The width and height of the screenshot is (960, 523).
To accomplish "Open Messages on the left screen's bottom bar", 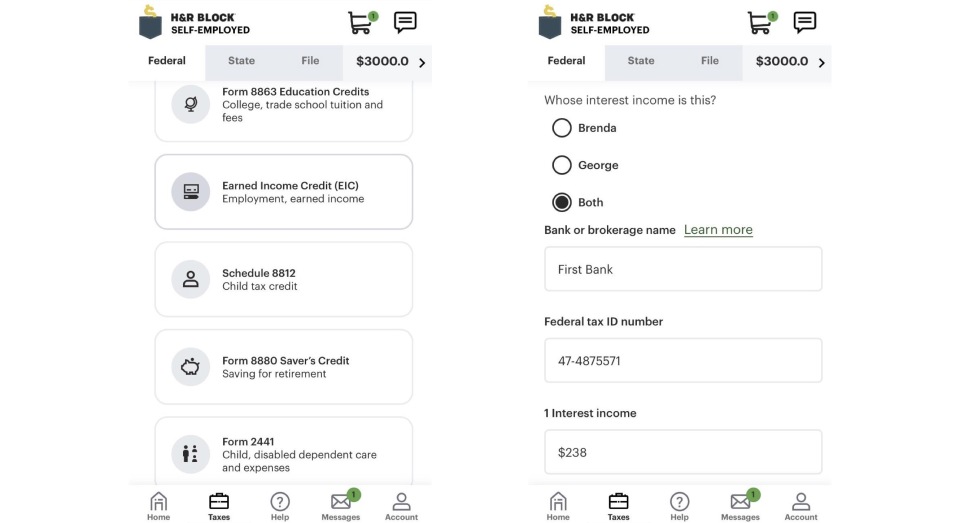I will (x=341, y=505).
